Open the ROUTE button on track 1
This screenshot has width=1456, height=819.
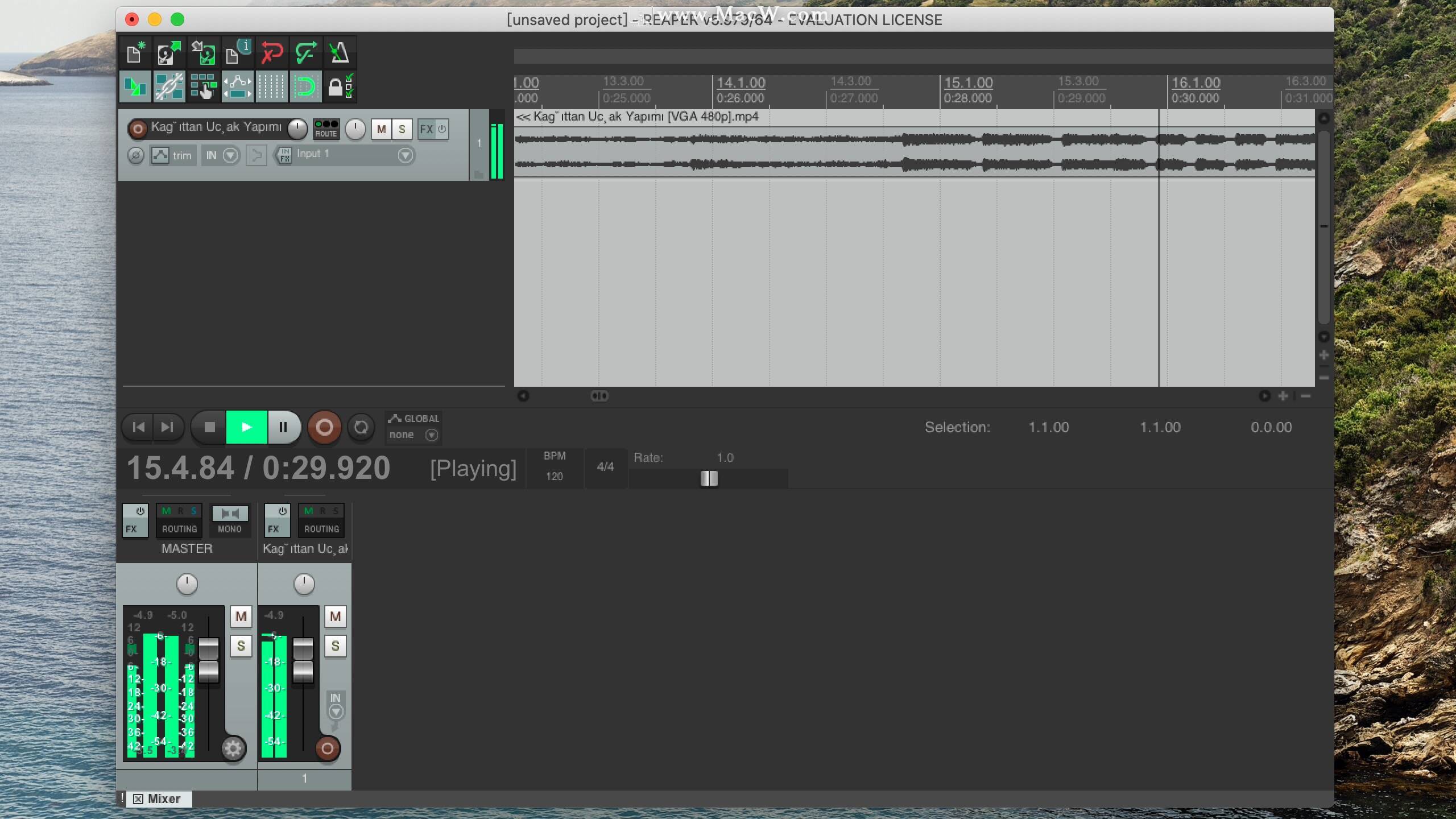pyautogui.click(x=326, y=129)
